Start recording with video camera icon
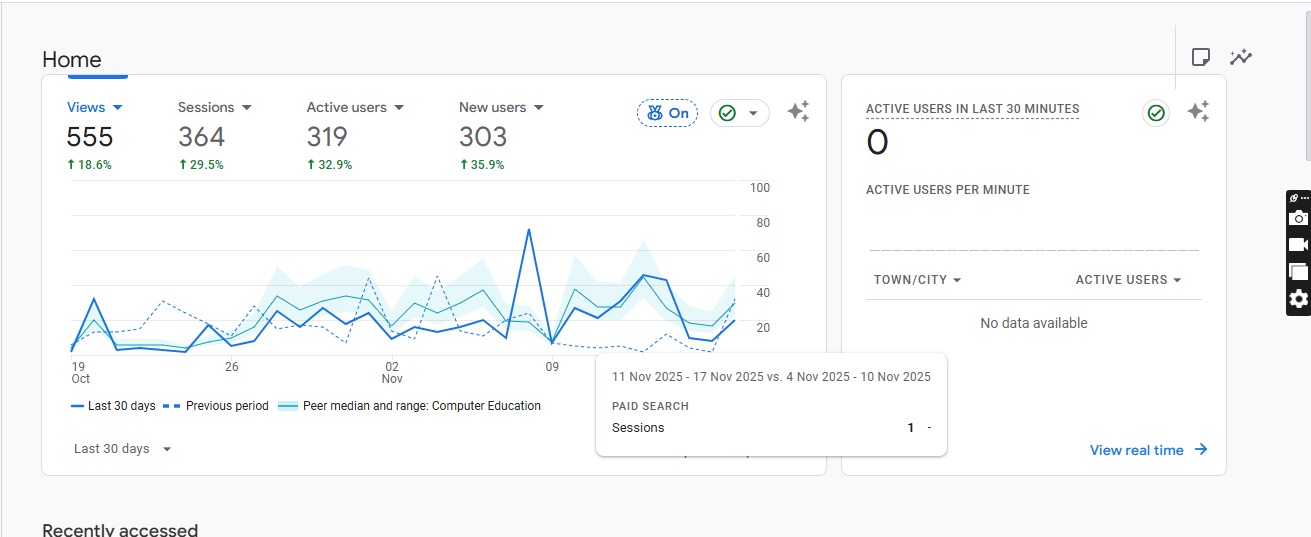The width and height of the screenshot is (1311, 537). coord(1298,245)
